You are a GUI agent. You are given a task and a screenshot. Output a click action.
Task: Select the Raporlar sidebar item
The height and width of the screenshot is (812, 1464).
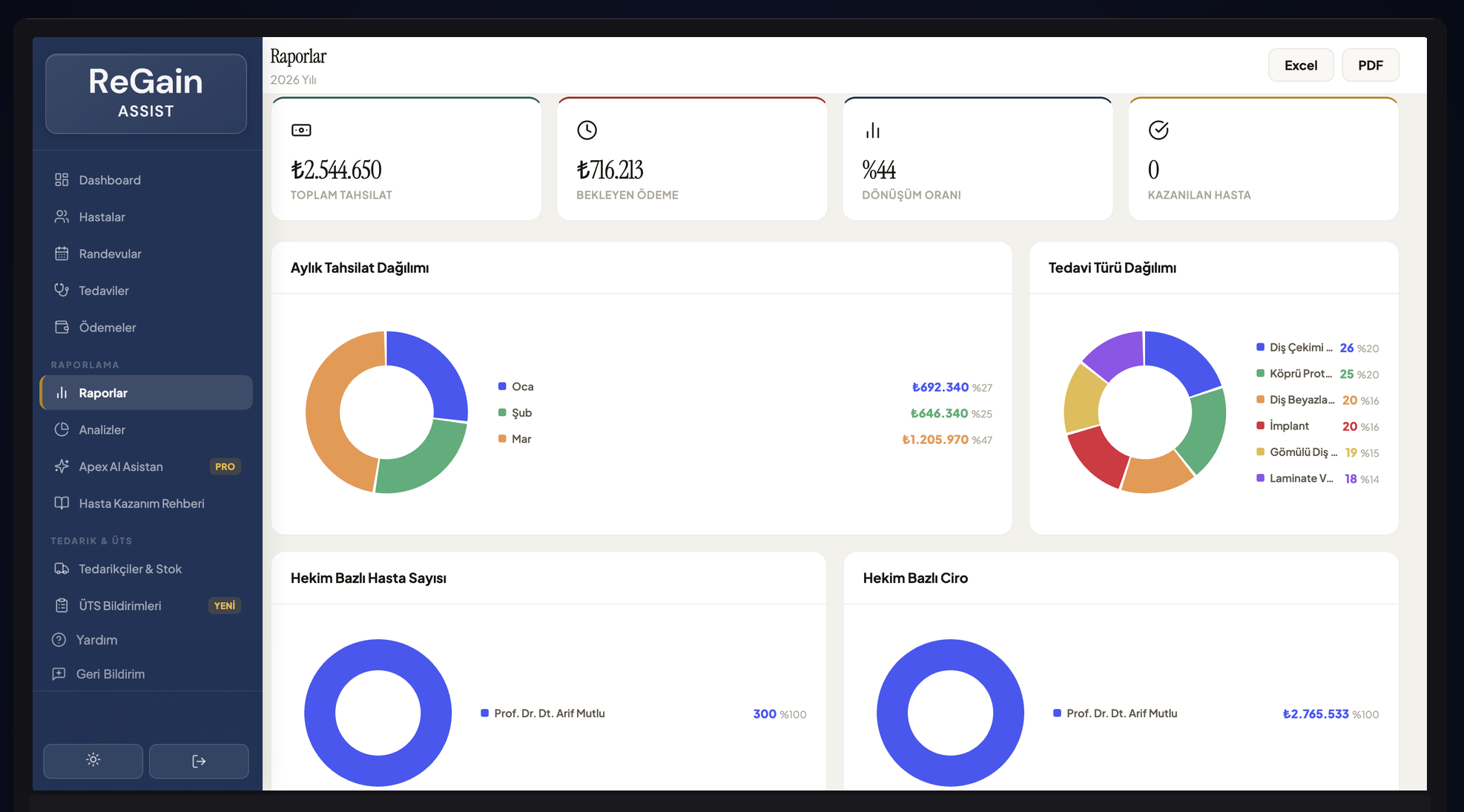[103, 393]
